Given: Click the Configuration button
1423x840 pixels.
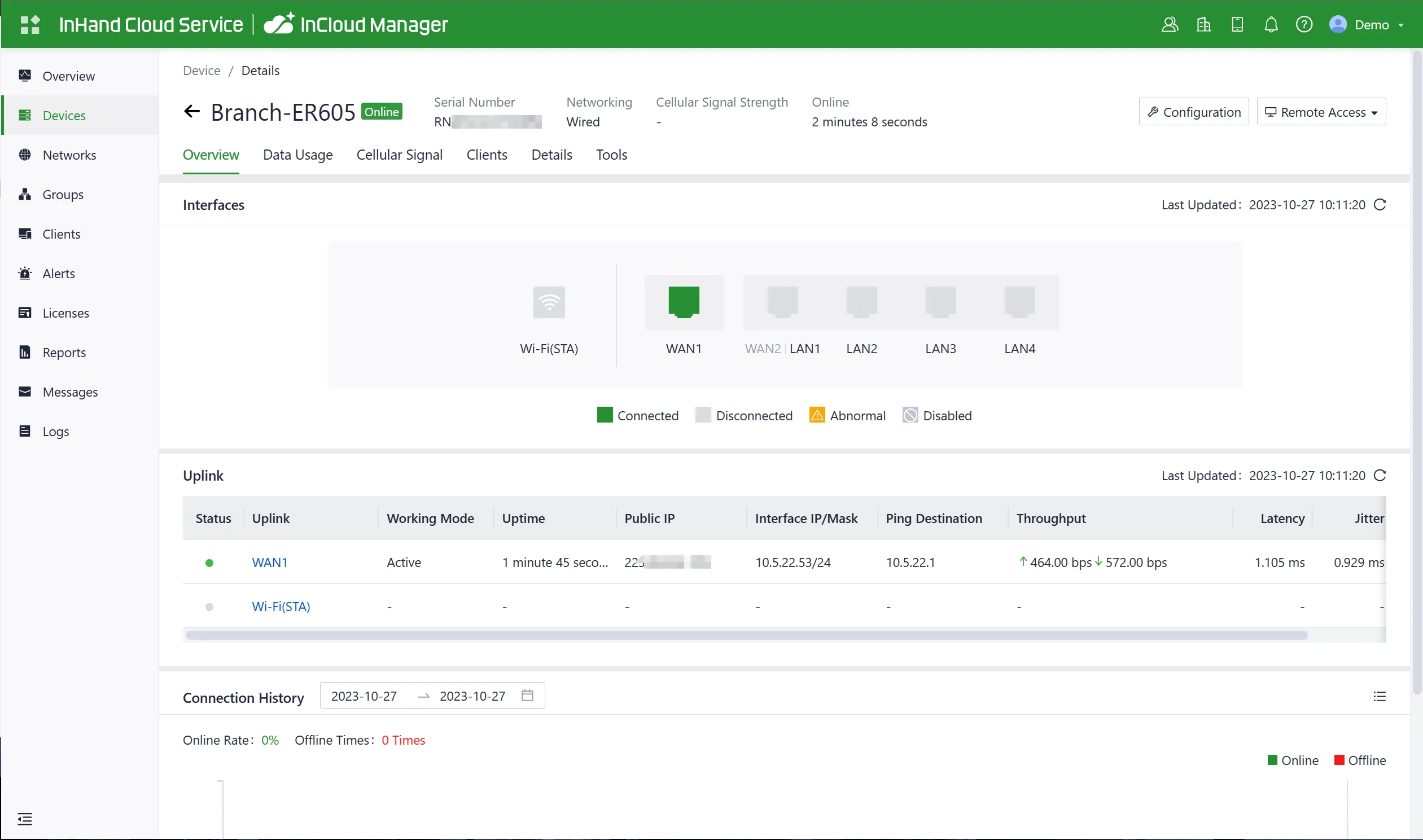Looking at the screenshot, I should [1194, 112].
